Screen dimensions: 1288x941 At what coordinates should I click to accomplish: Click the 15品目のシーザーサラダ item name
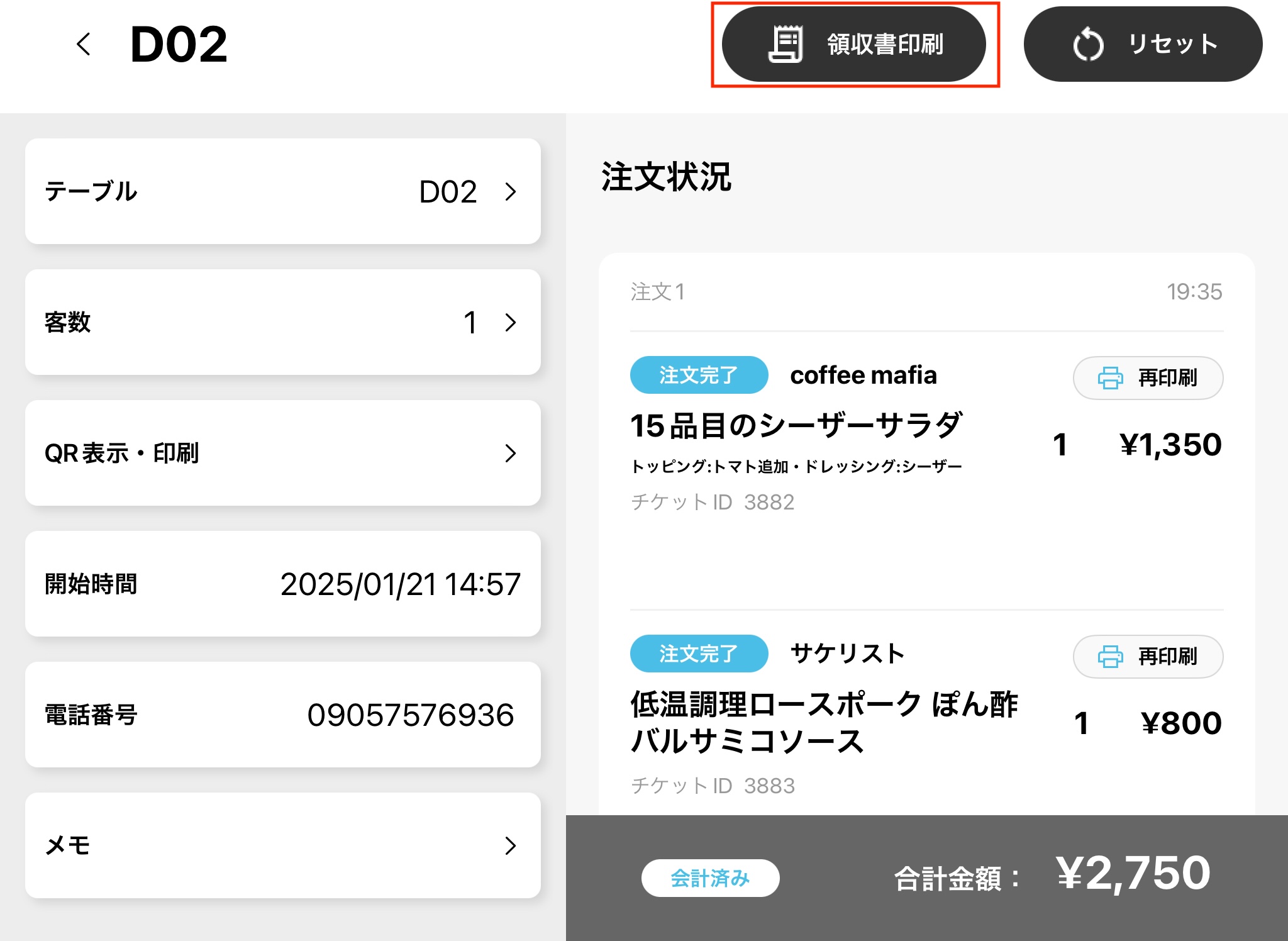point(796,426)
